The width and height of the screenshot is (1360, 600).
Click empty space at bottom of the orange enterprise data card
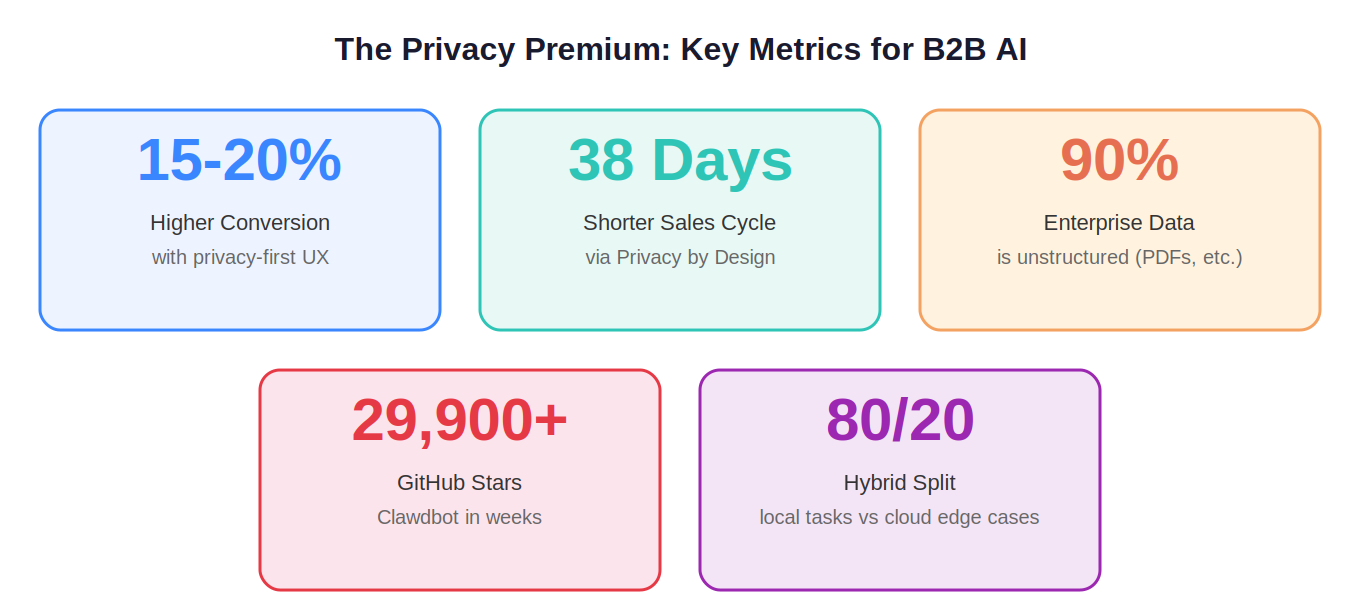(1119, 298)
